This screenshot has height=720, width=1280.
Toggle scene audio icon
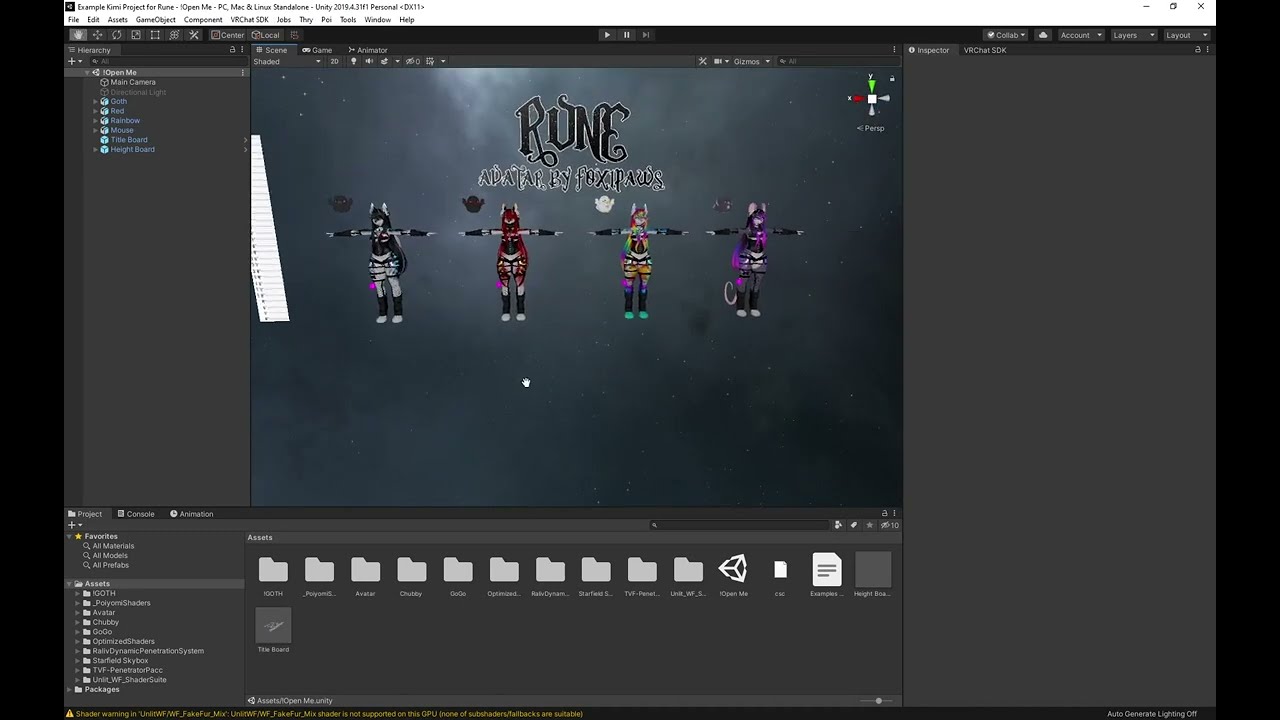pyautogui.click(x=369, y=61)
